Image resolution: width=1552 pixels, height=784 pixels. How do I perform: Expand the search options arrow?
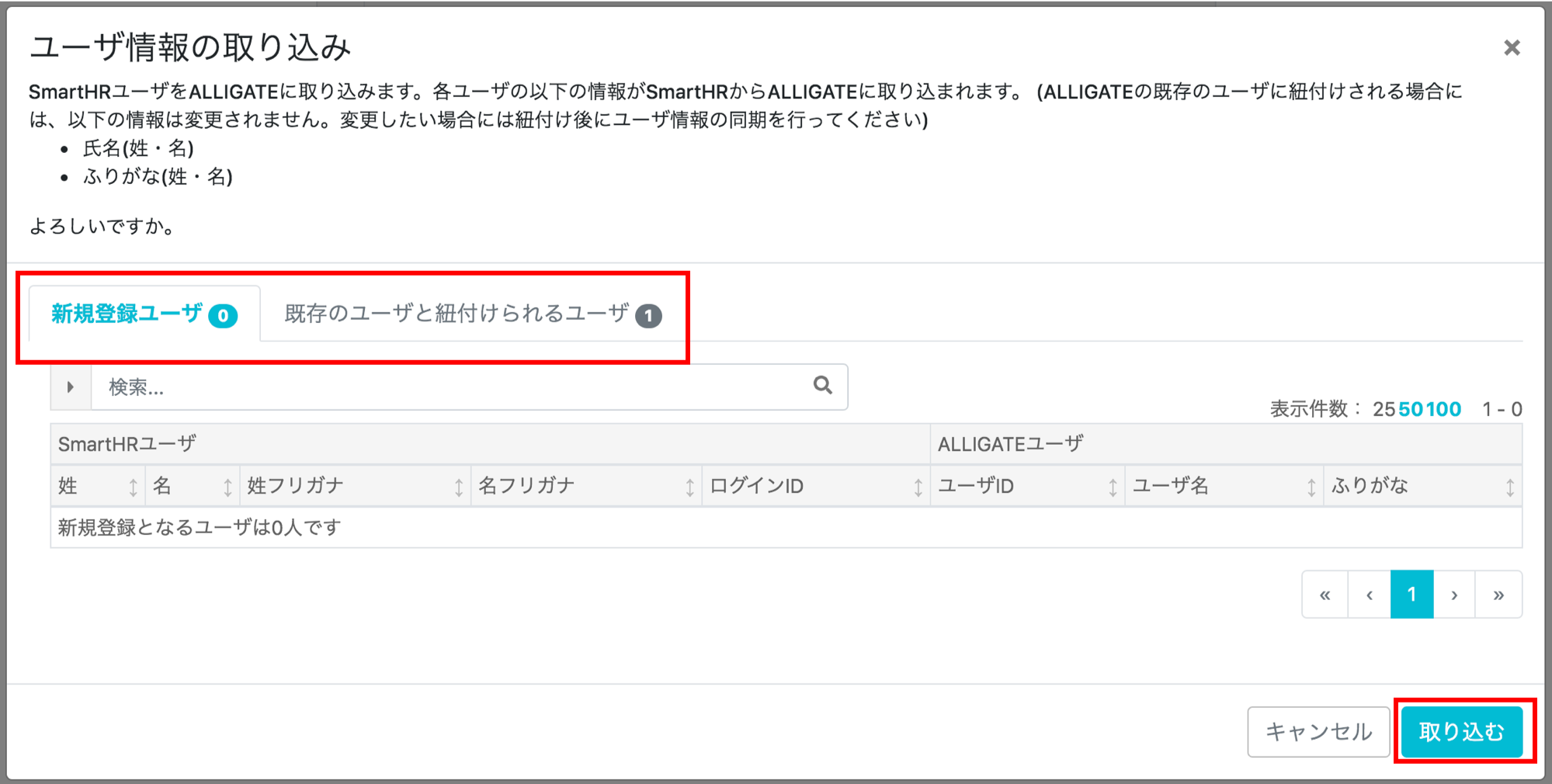71,387
